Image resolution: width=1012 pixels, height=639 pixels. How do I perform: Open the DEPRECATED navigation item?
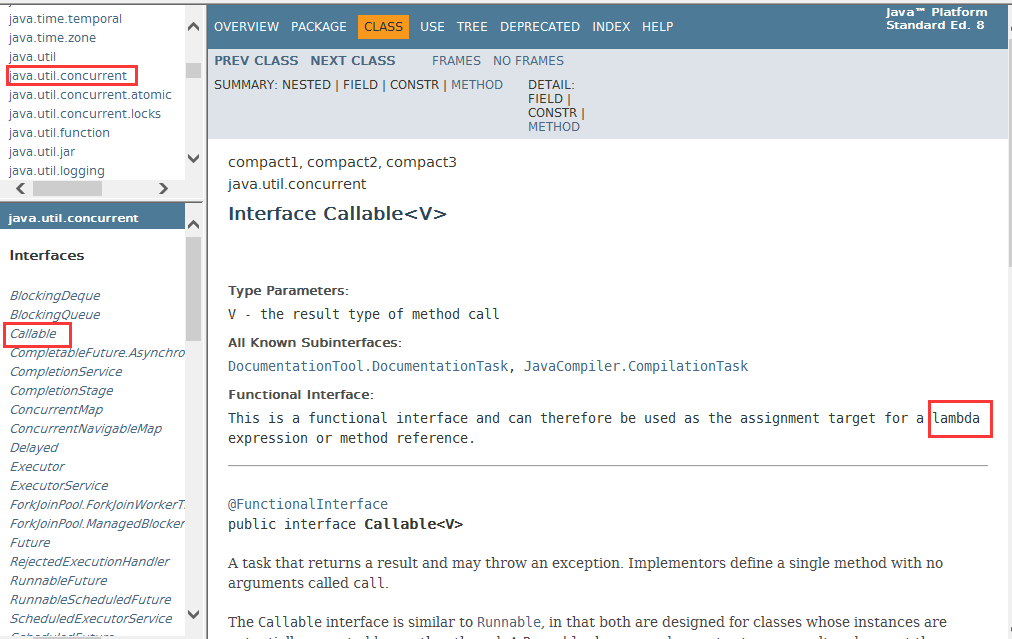540,26
